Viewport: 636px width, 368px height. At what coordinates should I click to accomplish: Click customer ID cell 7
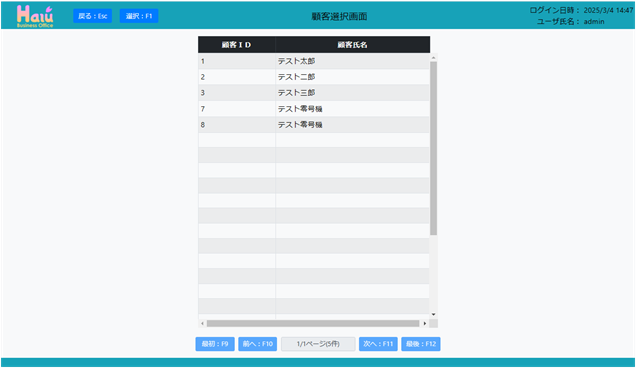point(237,109)
